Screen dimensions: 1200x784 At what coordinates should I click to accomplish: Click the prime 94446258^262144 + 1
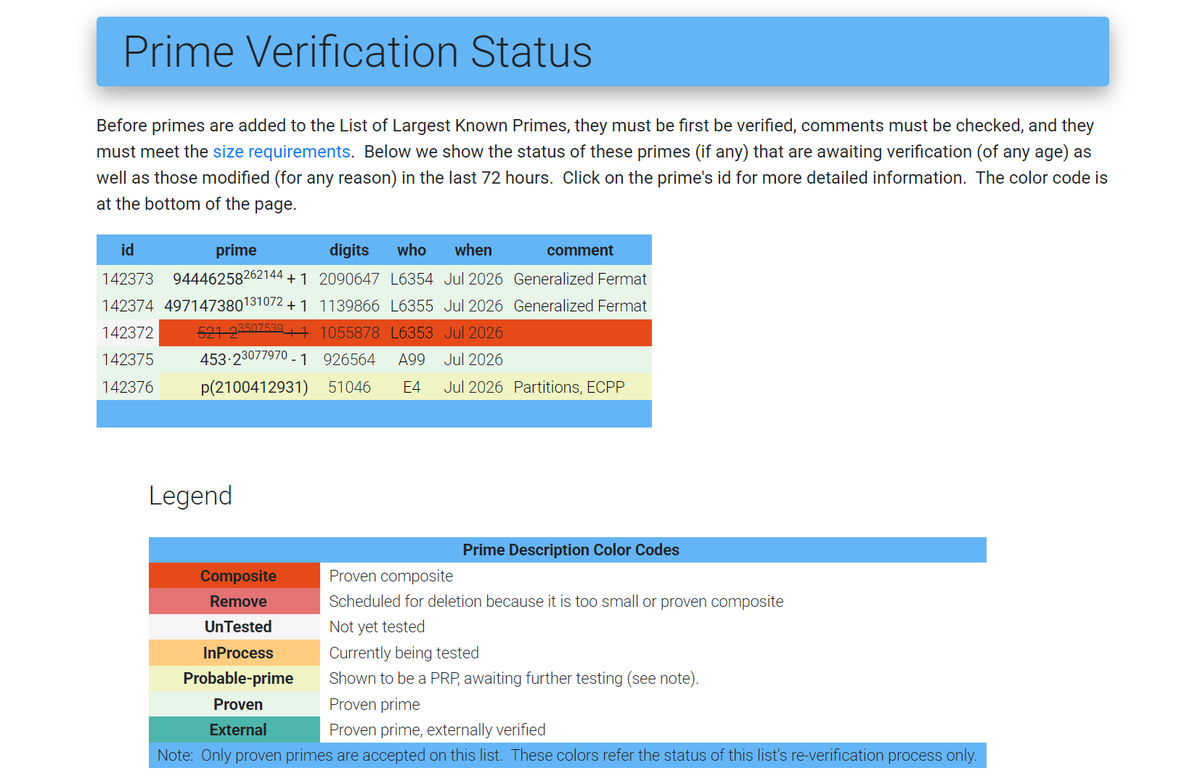pyautogui.click(x=240, y=278)
